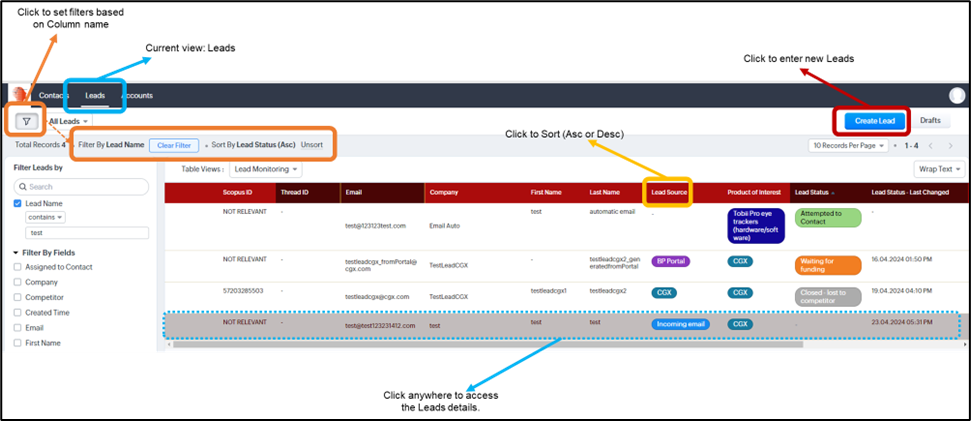
Task: Click the First Name column header
Action: [546, 193]
